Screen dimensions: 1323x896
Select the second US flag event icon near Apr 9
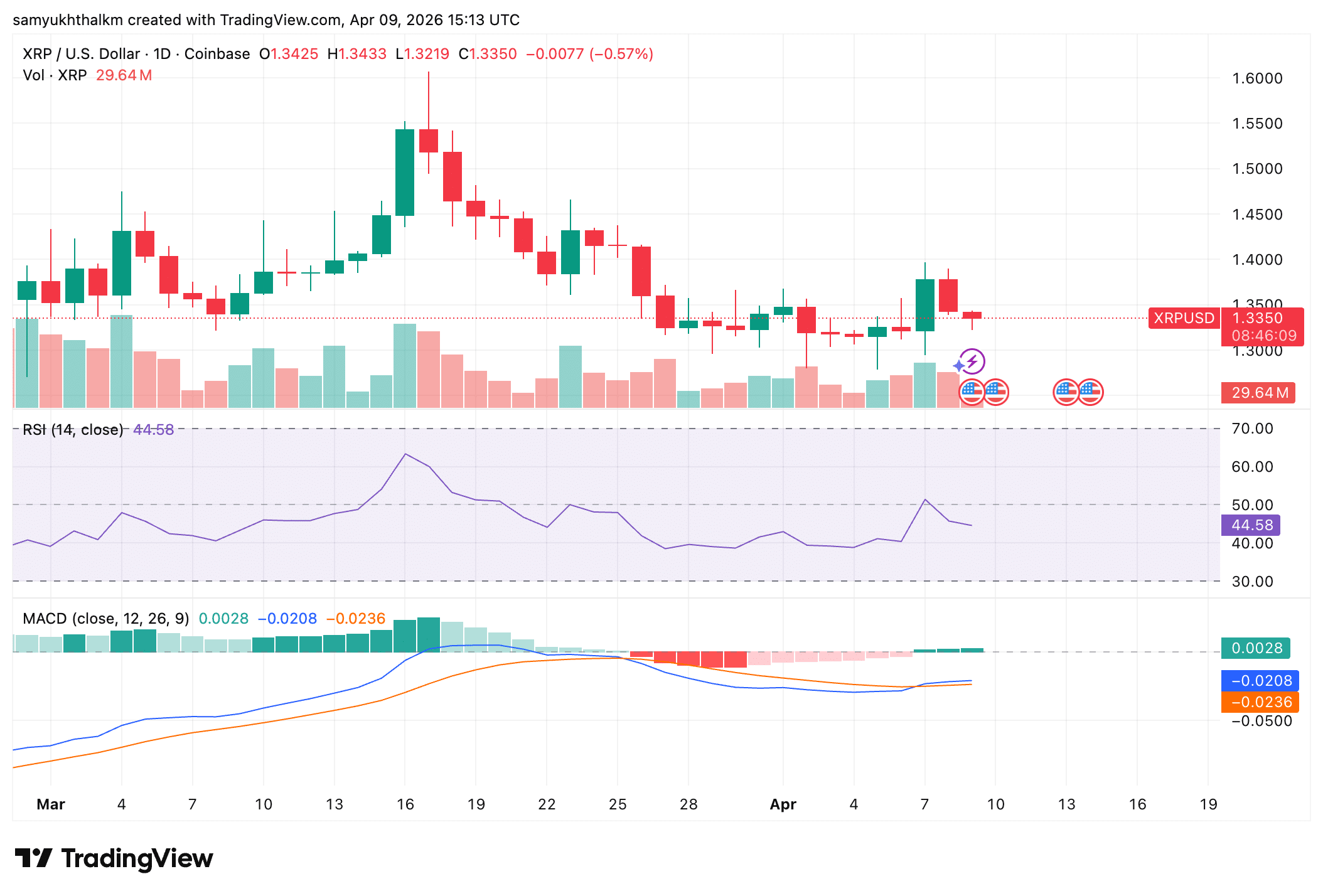pos(997,391)
